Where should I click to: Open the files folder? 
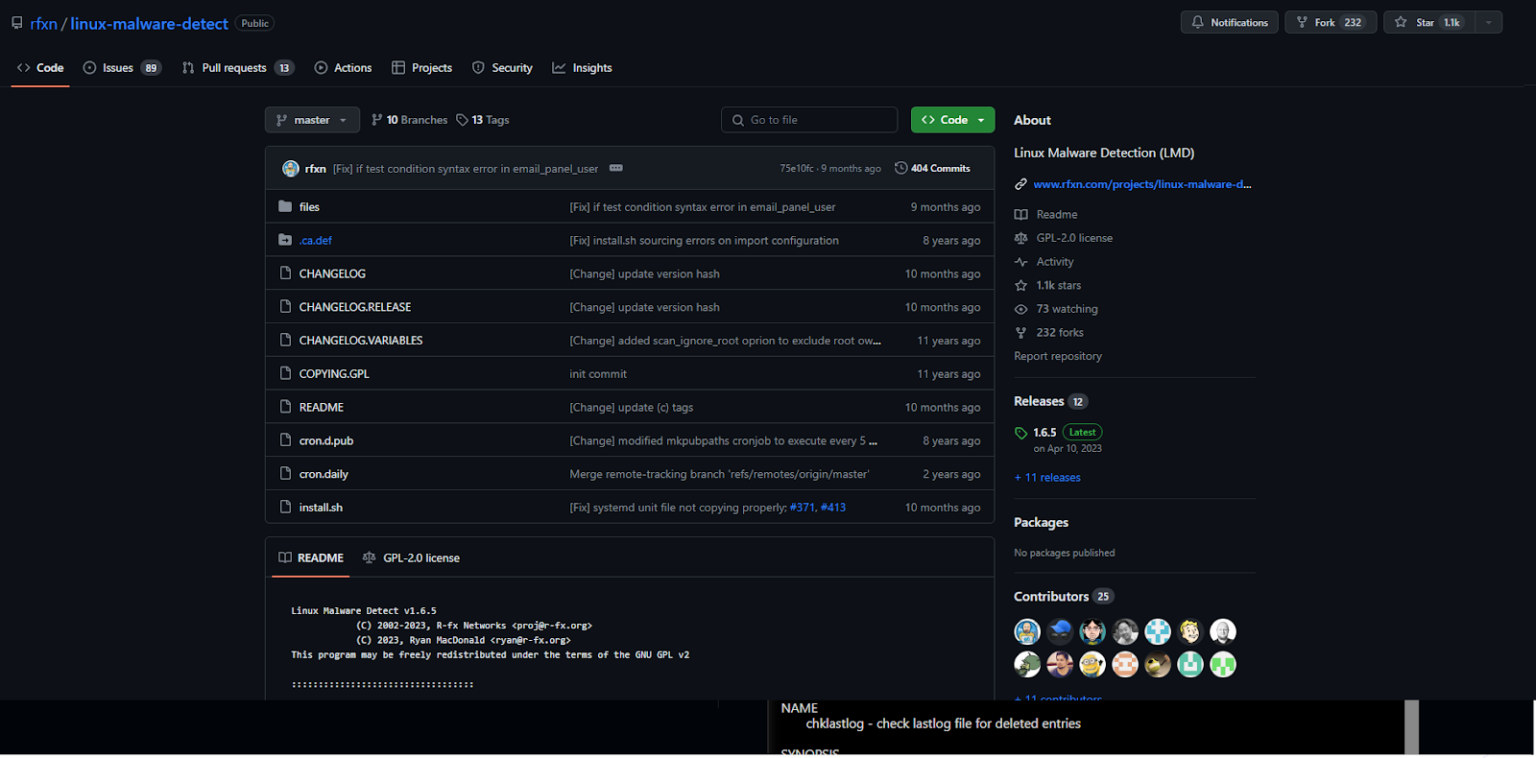(309, 207)
